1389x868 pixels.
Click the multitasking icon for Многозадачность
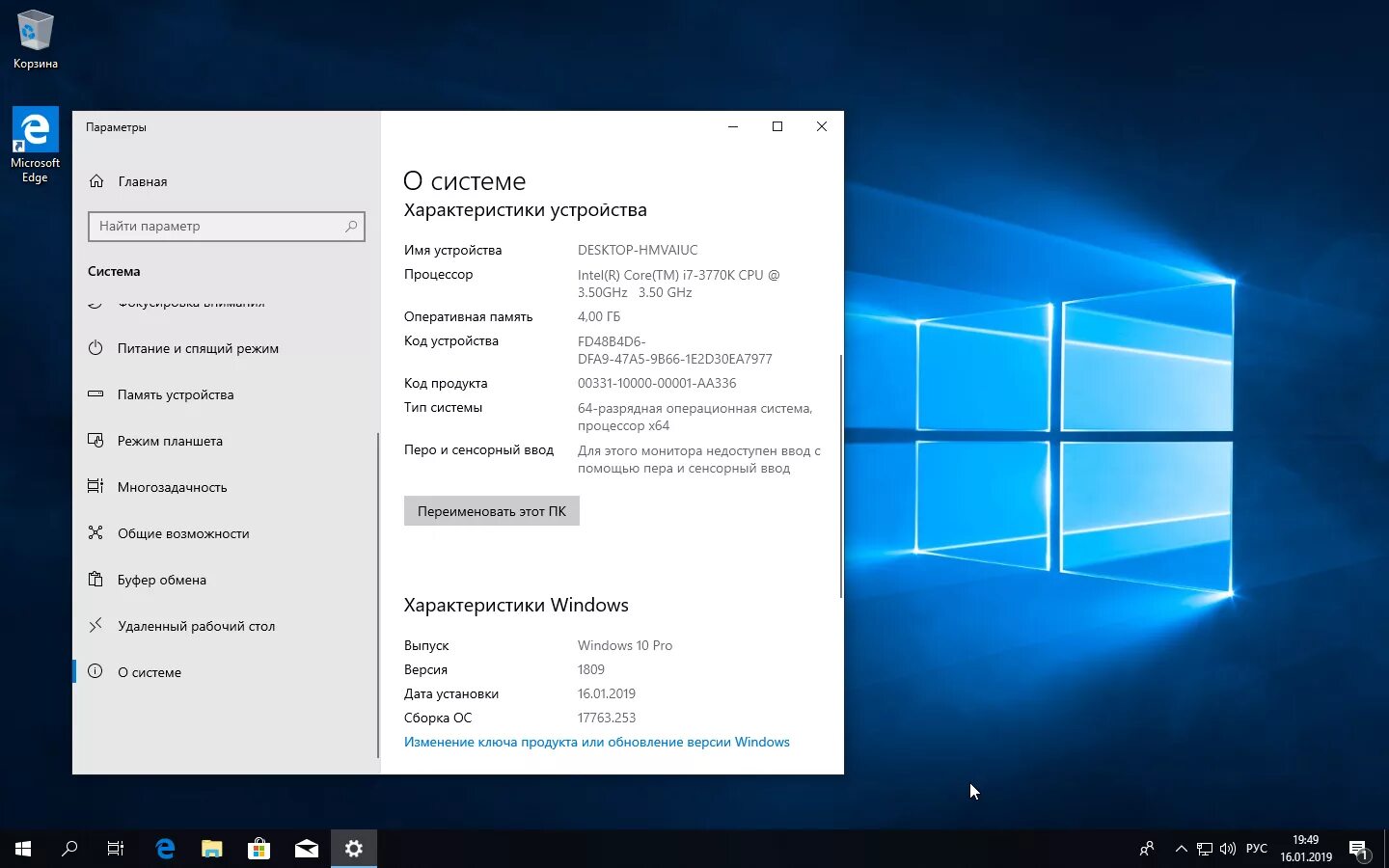click(95, 487)
